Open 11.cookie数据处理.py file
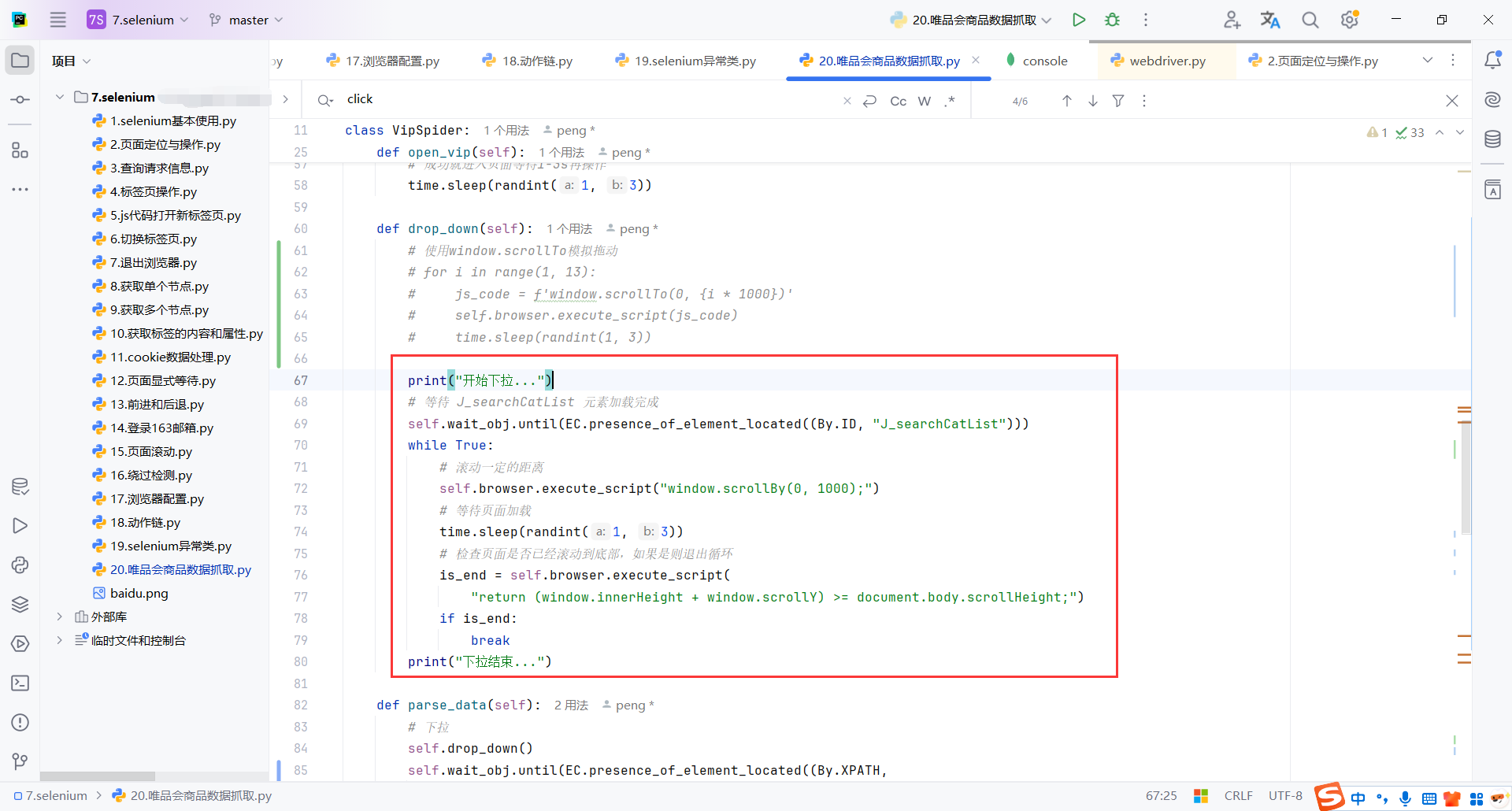This screenshot has height=811, width=1512. [x=161, y=357]
